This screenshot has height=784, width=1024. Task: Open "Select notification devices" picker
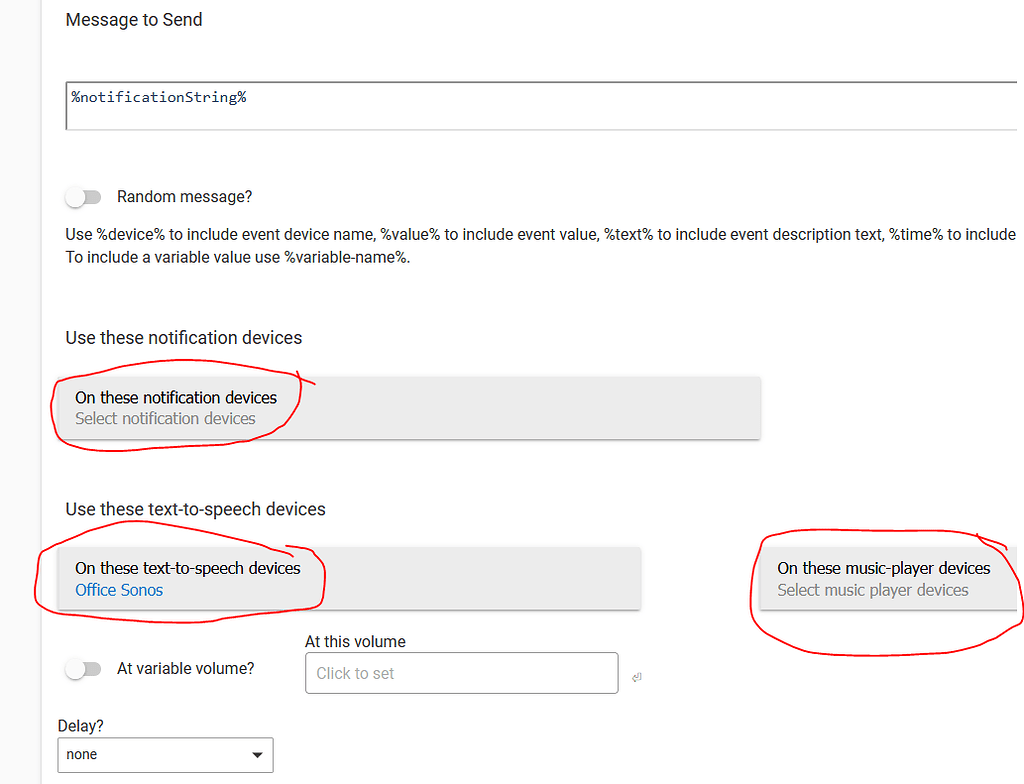(165, 418)
